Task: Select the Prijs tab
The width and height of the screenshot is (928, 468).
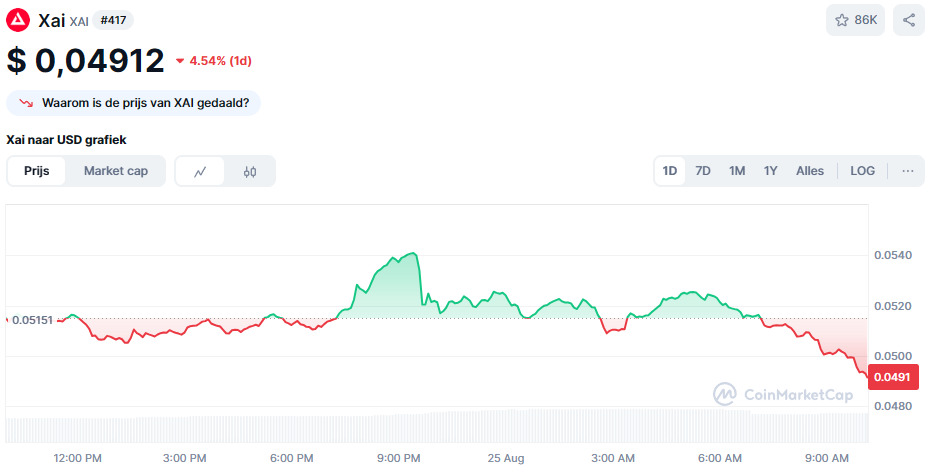Action: coord(37,171)
